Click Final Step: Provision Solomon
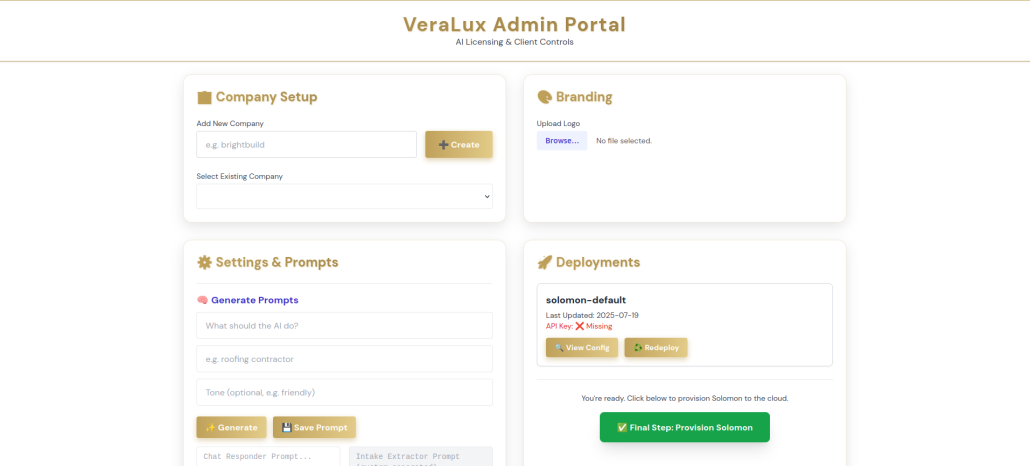 tap(684, 427)
